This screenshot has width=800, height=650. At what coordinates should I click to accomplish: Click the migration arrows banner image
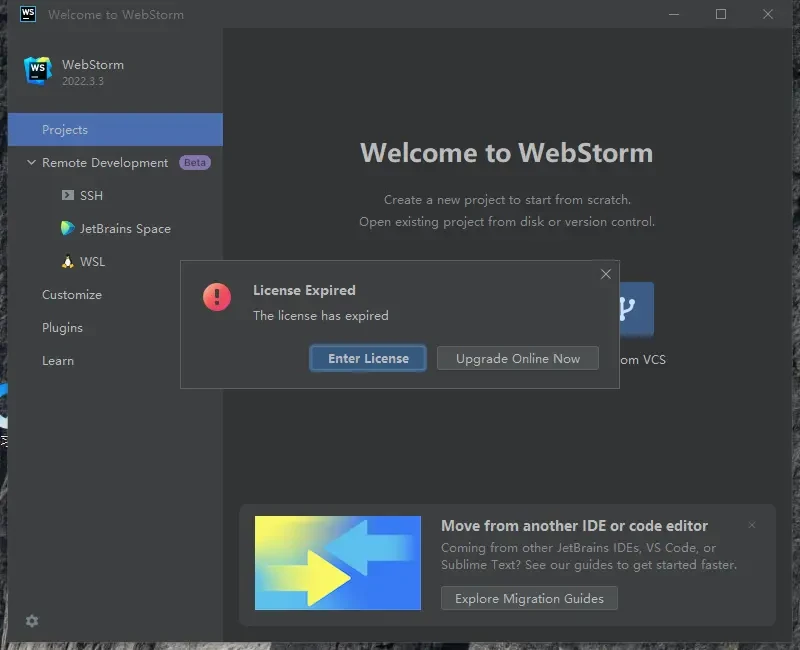point(338,562)
